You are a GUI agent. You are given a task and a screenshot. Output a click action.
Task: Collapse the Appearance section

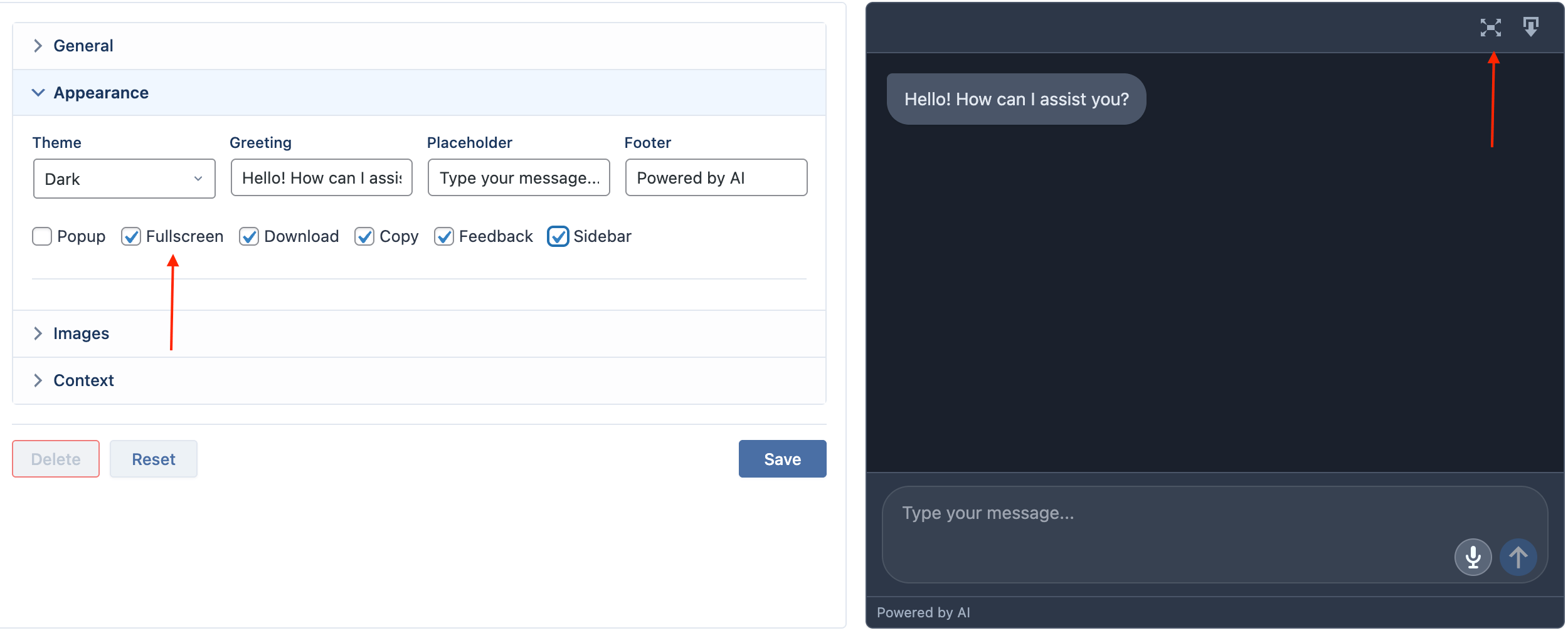(x=419, y=93)
